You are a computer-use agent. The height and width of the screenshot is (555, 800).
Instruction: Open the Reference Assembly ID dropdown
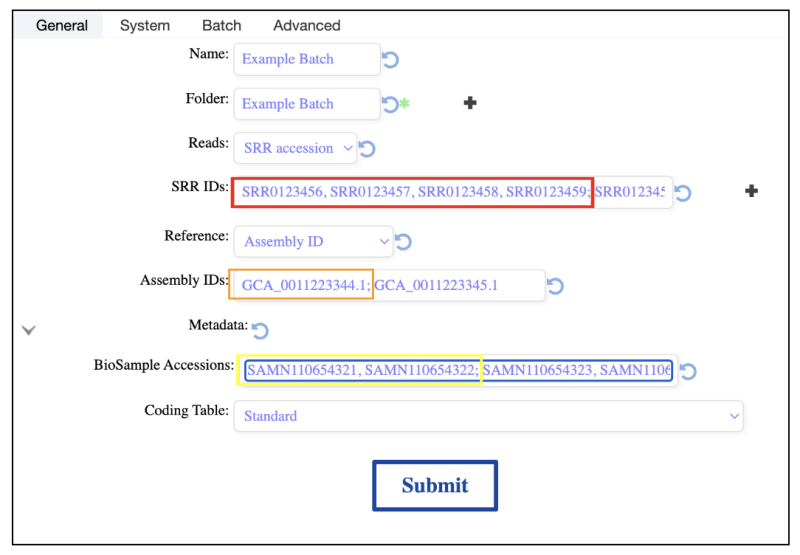[x=313, y=241]
